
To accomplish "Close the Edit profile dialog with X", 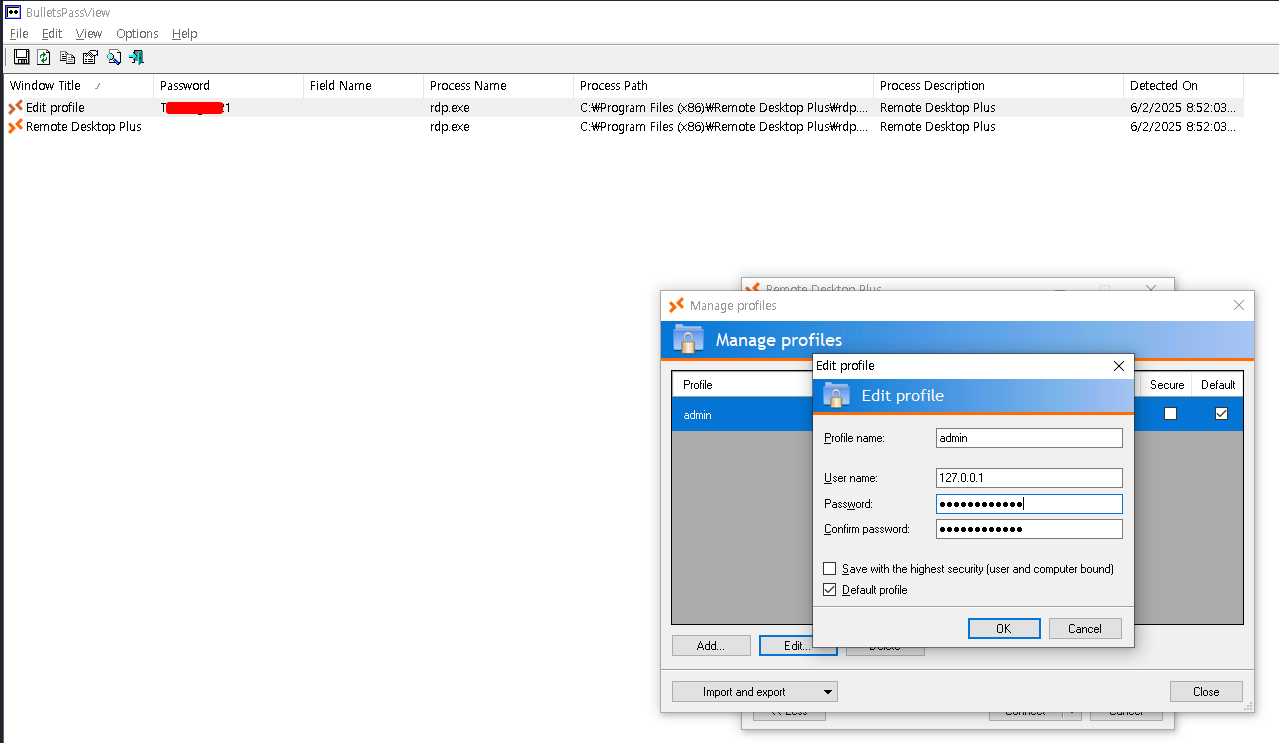I will [1119, 366].
